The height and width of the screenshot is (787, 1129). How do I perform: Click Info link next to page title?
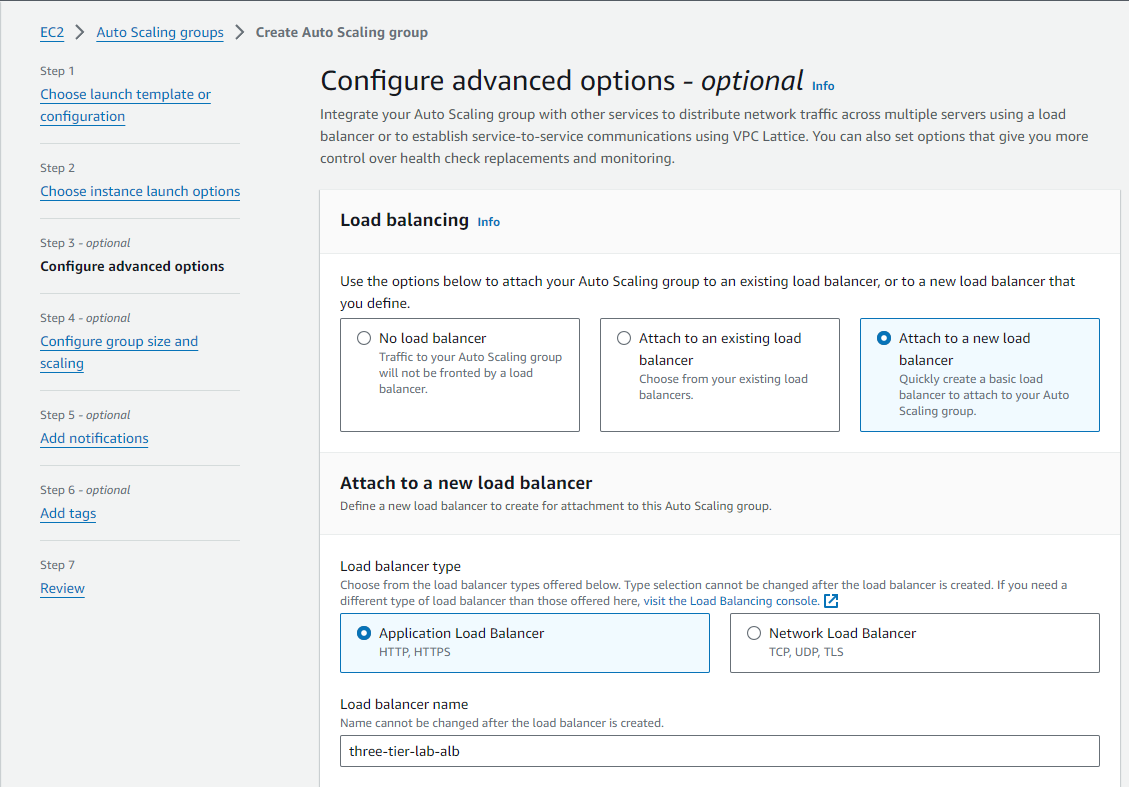[x=823, y=86]
